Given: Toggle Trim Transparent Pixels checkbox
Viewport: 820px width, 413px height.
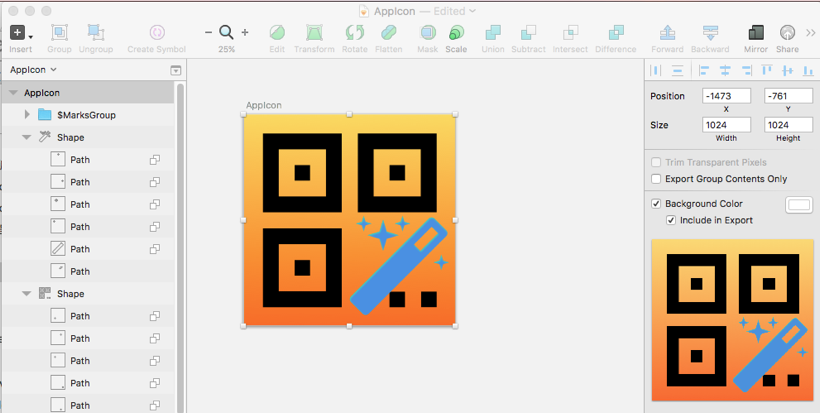Looking at the screenshot, I should (656, 163).
